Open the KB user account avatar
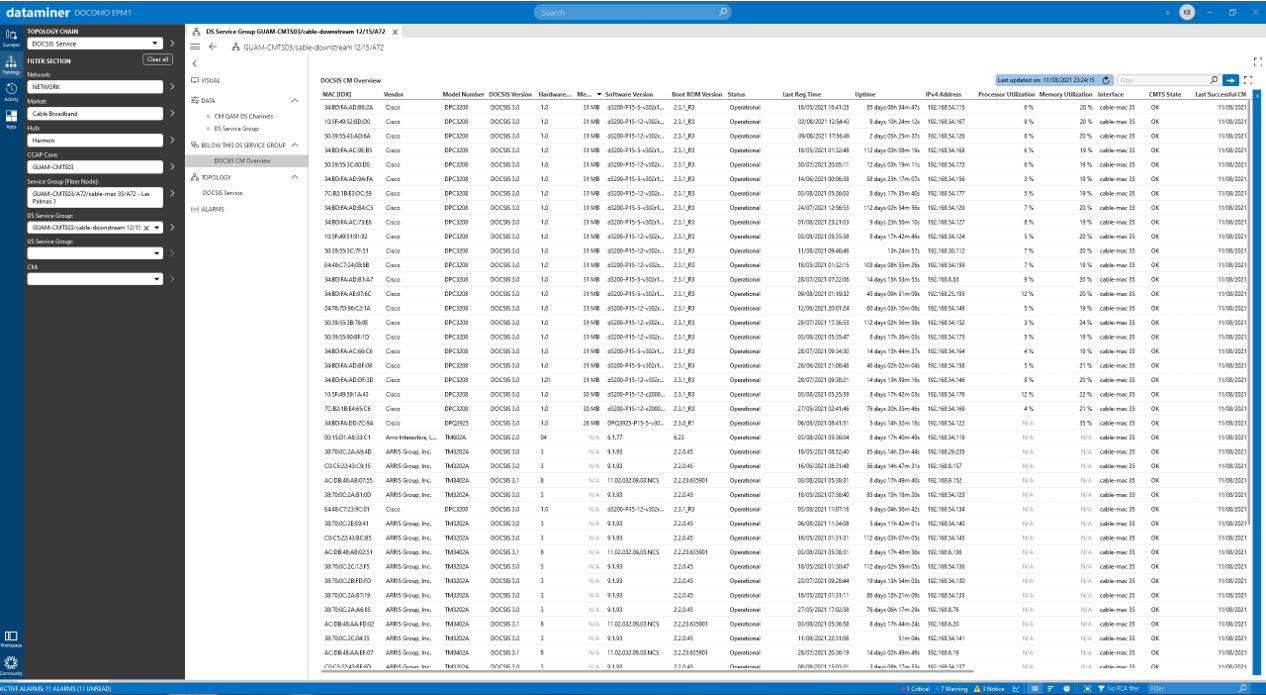 pos(1186,12)
